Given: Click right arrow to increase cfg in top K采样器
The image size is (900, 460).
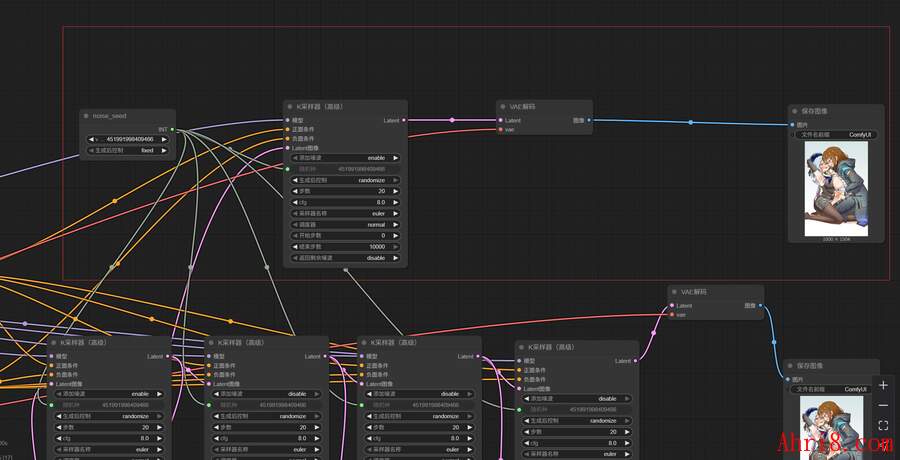Looking at the screenshot, I should (396, 202).
